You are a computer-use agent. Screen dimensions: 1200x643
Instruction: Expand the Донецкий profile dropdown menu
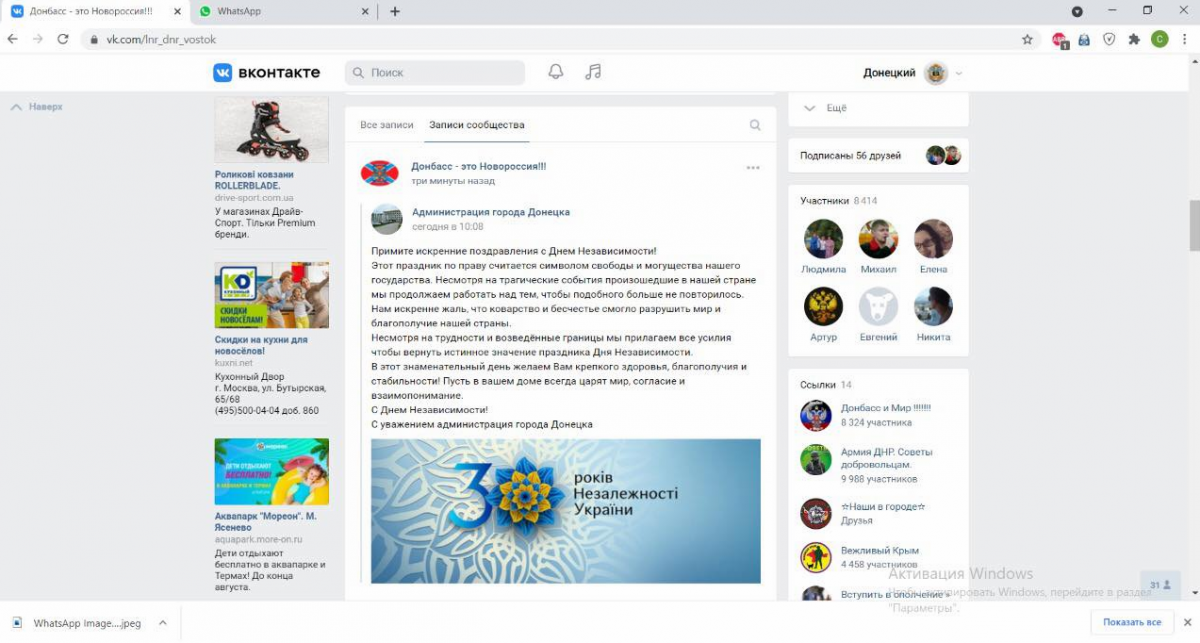(x=959, y=73)
